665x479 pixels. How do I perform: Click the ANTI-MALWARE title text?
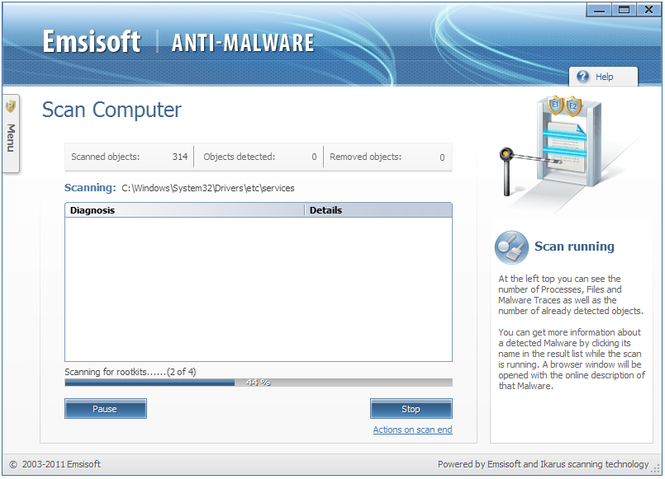[x=243, y=43]
